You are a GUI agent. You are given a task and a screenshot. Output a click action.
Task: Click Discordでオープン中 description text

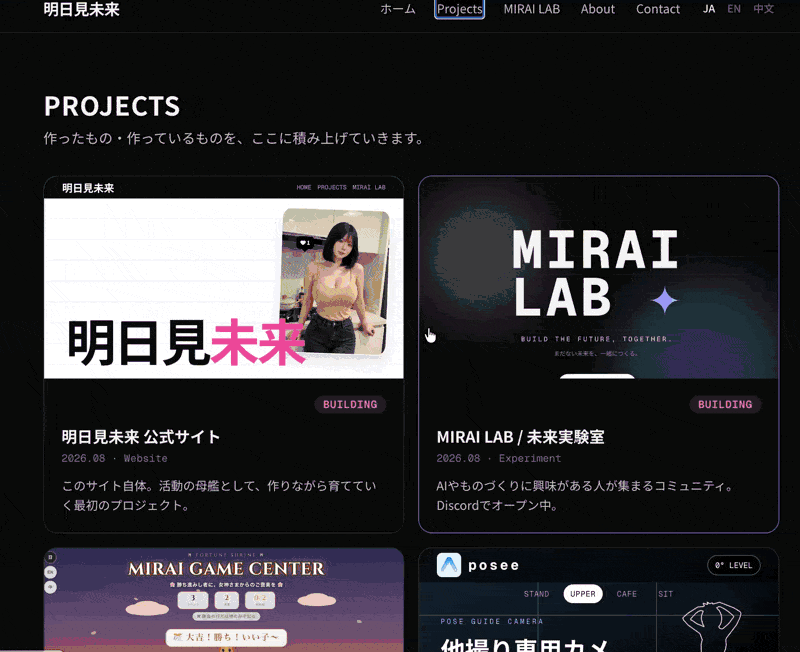(x=496, y=506)
